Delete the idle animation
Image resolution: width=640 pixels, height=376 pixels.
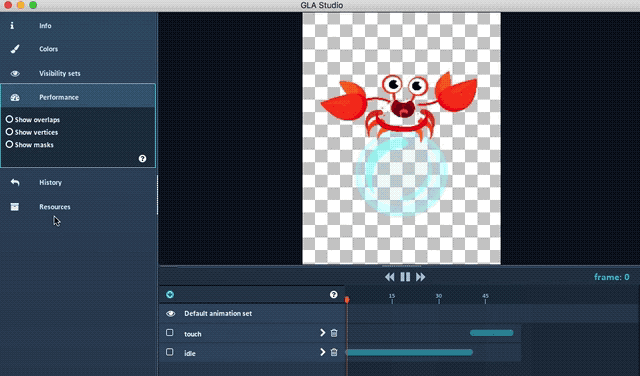(x=334, y=352)
